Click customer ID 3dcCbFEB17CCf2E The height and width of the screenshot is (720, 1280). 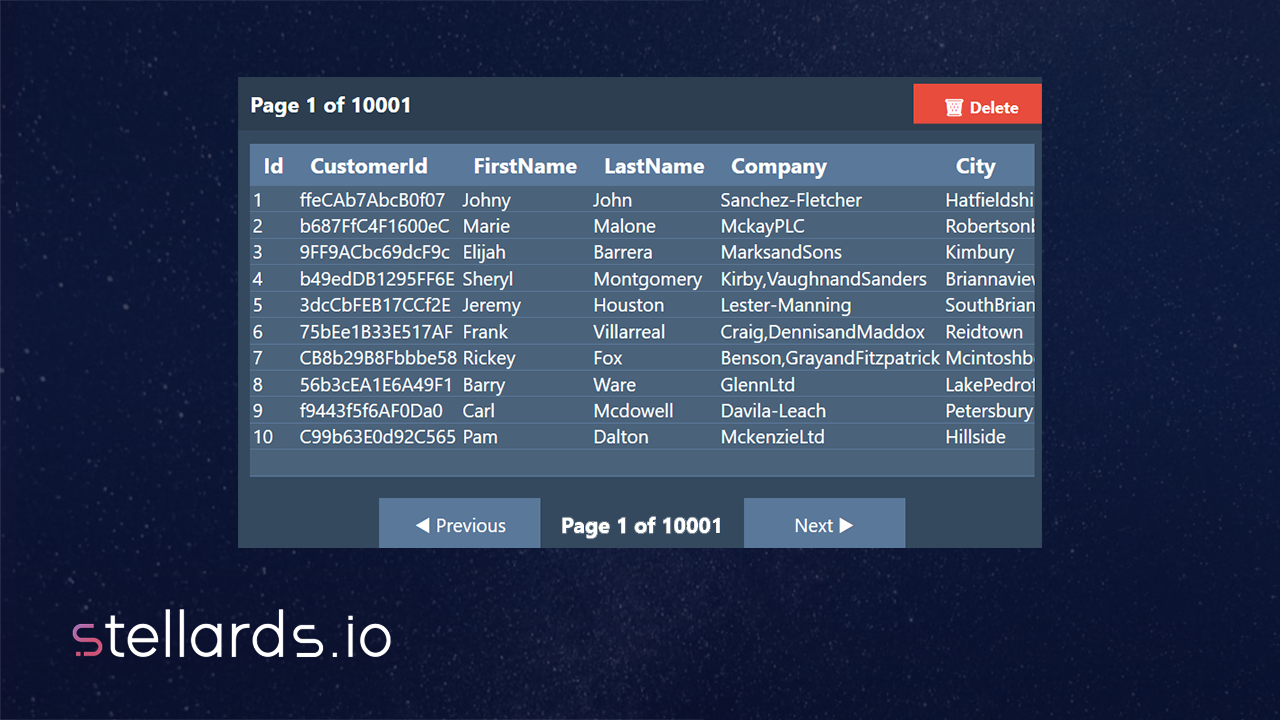coord(374,305)
